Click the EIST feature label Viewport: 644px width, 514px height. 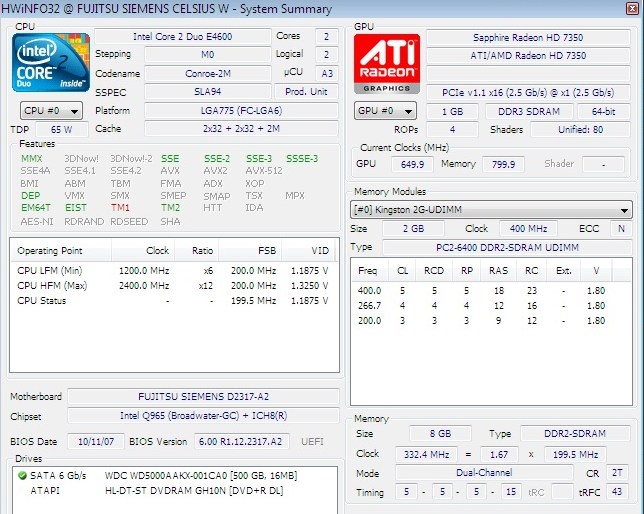(76, 207)
